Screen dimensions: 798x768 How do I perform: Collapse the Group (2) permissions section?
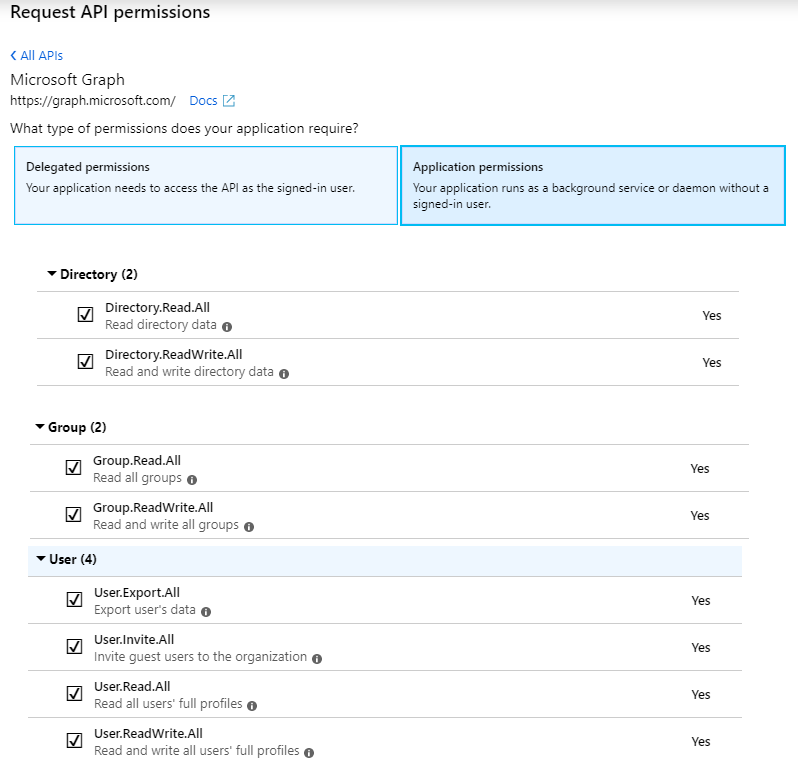click(x=40, y=427)
